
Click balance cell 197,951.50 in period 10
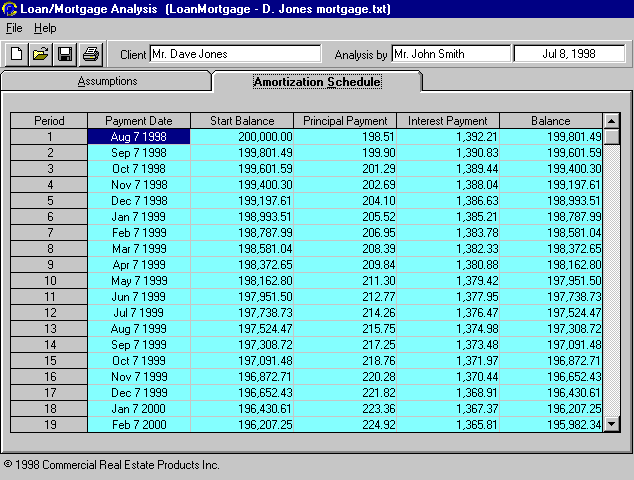tap(551, 281)
